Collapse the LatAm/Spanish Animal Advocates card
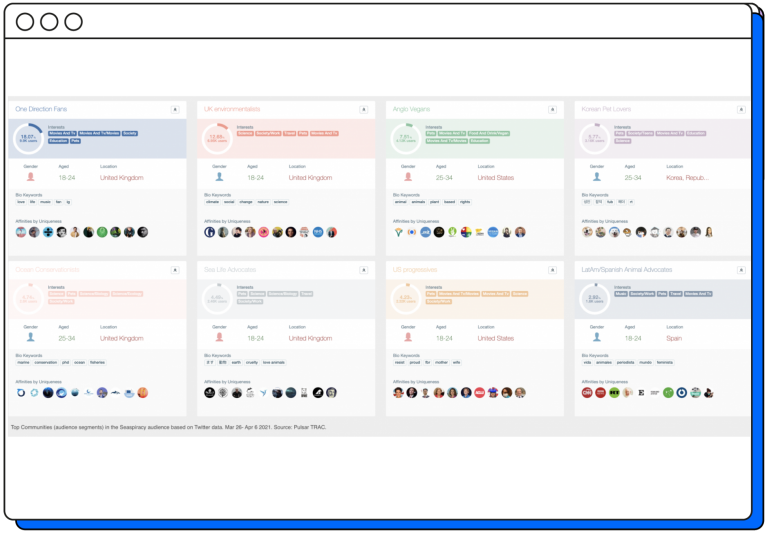768x533 pixels. (739, 270)
